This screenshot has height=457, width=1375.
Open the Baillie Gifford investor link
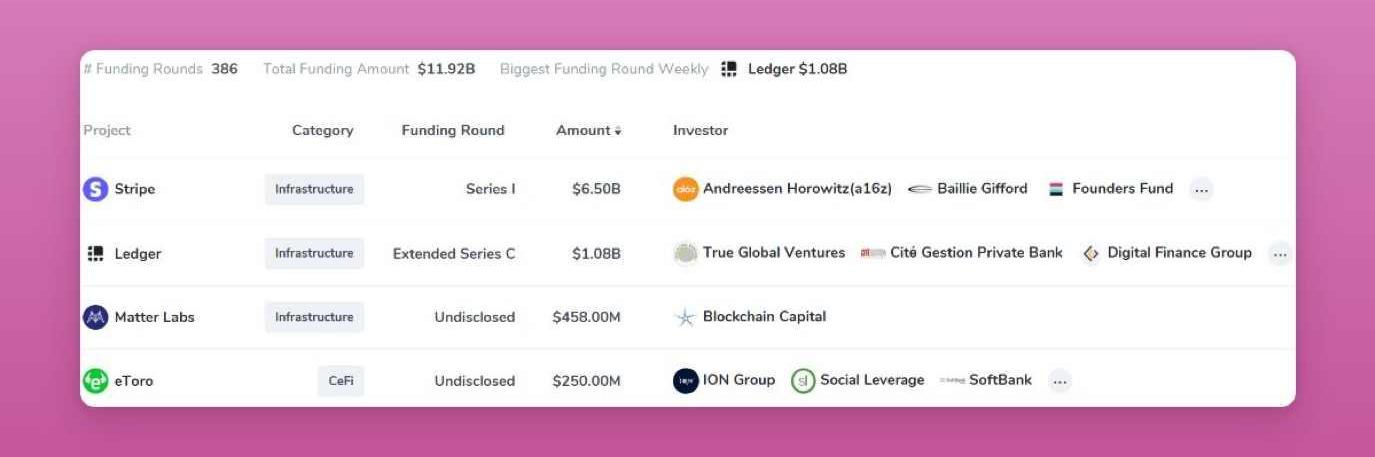(981, 189)
